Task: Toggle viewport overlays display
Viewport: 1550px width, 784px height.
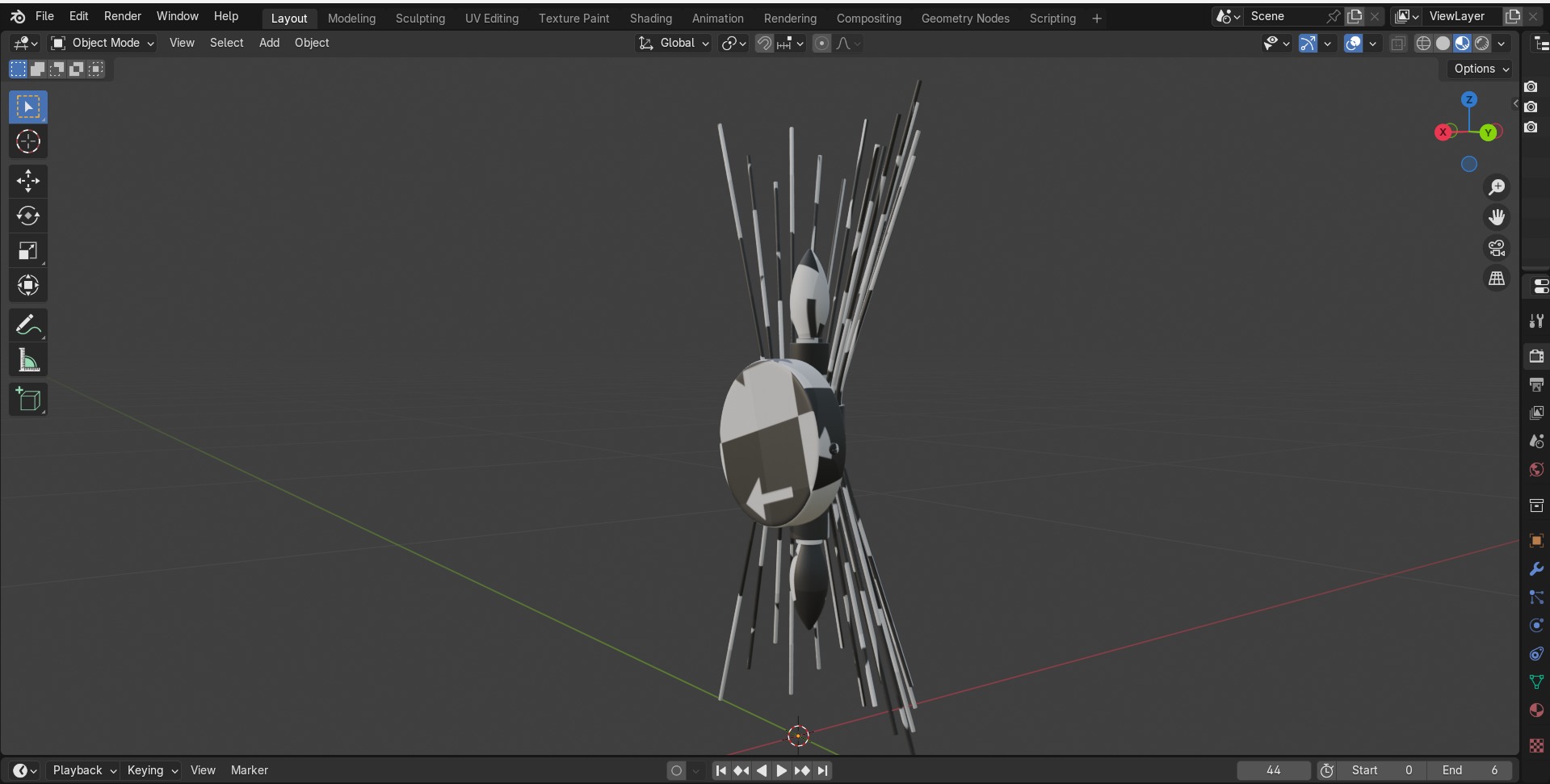Action: click(1353, 44)
